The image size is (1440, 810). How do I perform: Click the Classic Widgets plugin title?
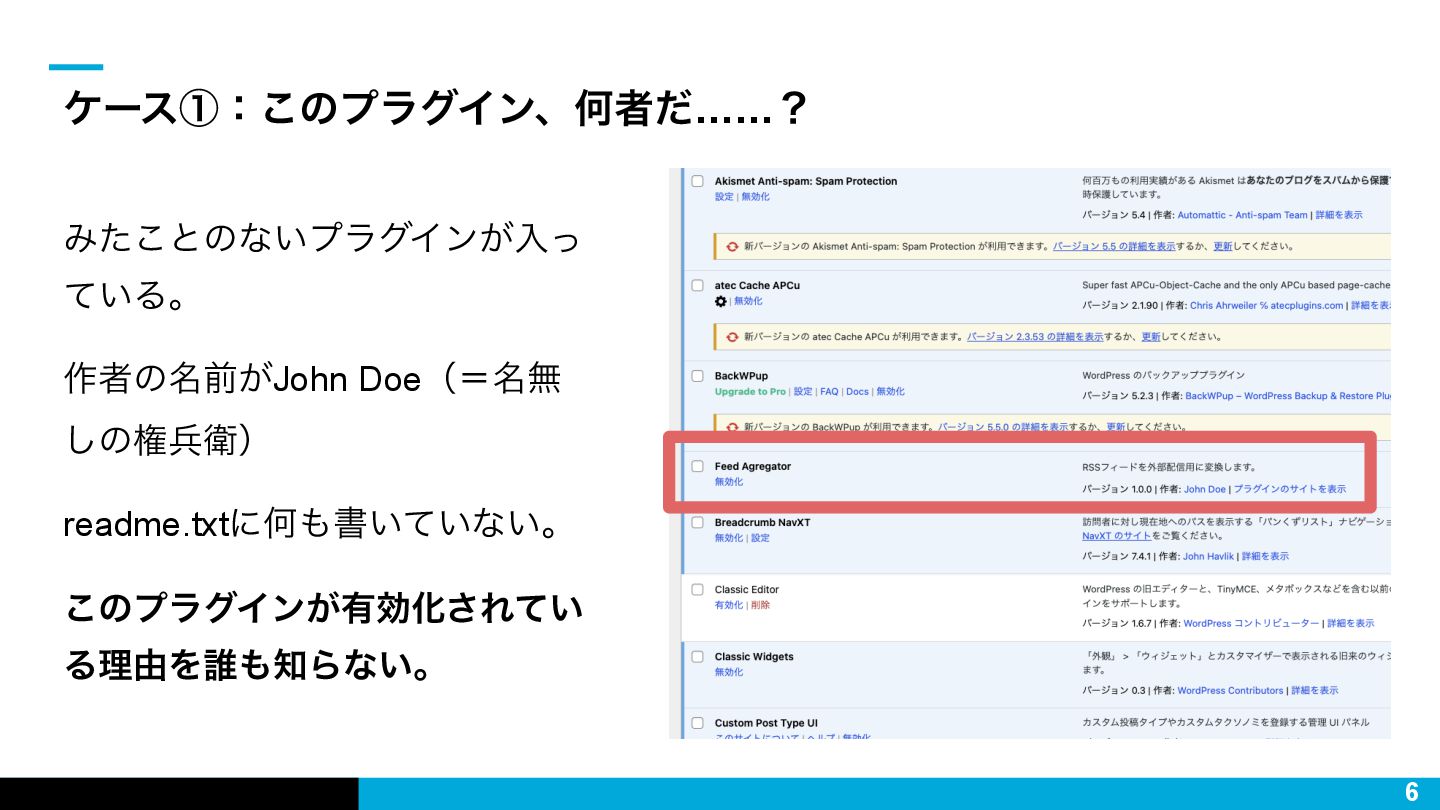(x=754, y=656)
